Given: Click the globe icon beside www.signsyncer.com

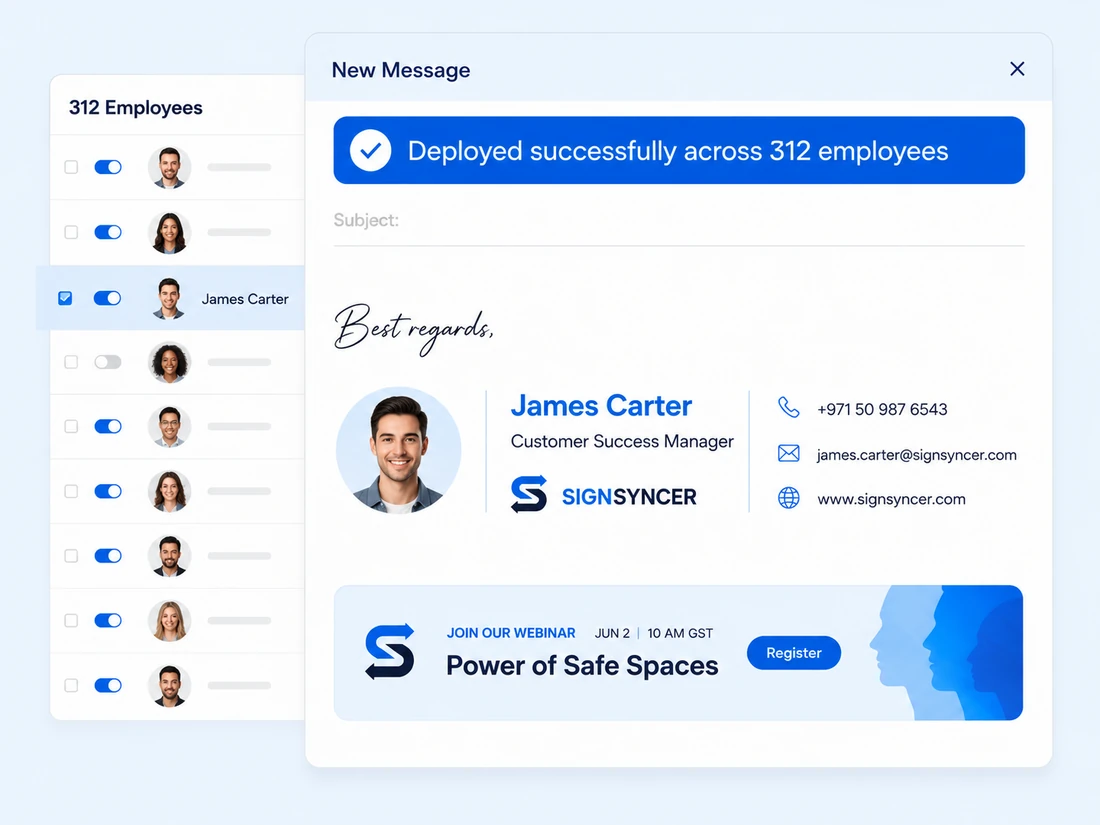Looking at the screenshot, I should [x=789, y=498].
